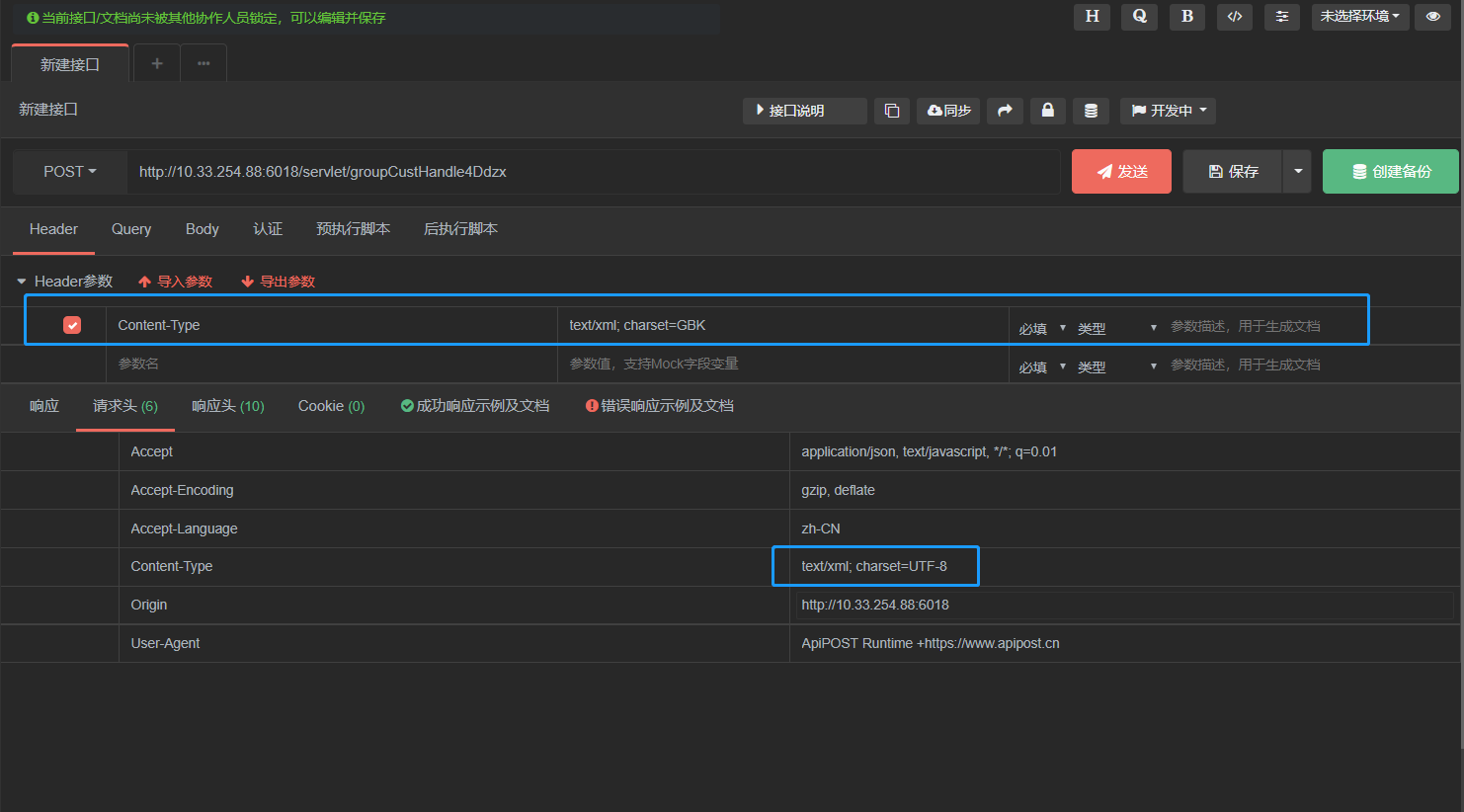Image resolution: width=1464 pixels, height=812 pixels.
Task: Click the Accept-Encoding header name
Action: 182,490
